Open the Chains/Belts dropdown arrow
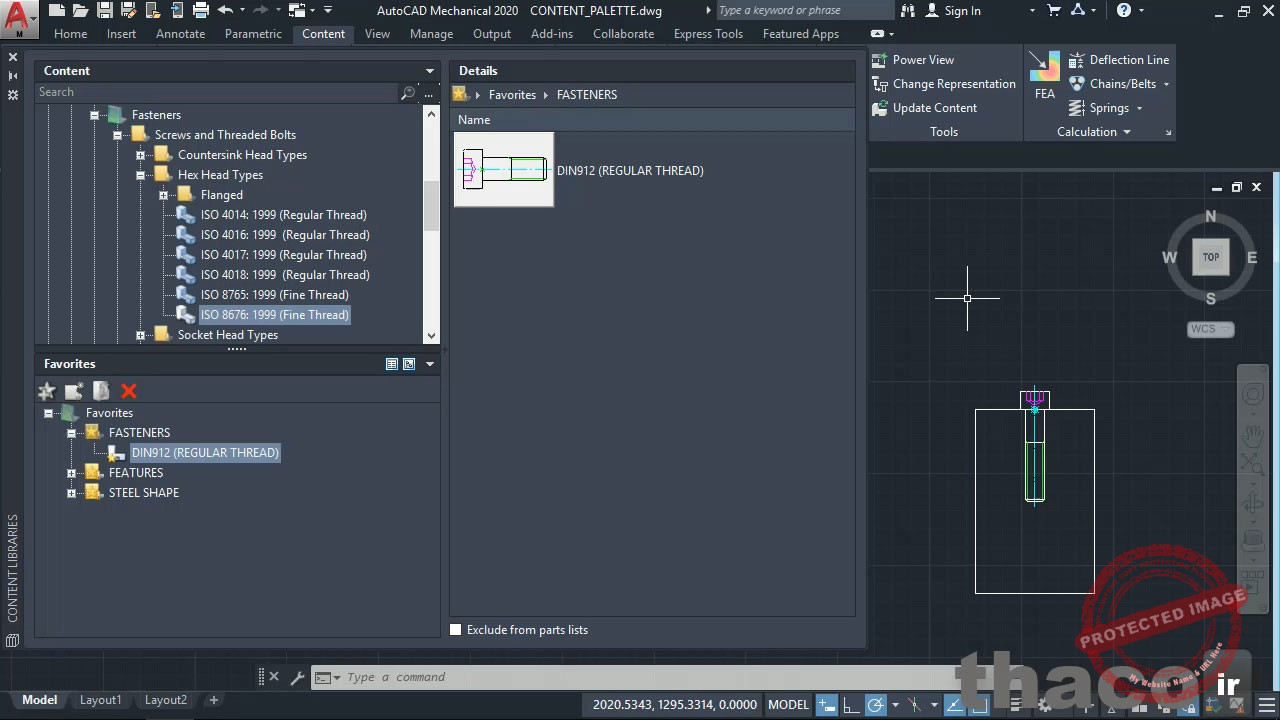 [x=1166, y=84]
